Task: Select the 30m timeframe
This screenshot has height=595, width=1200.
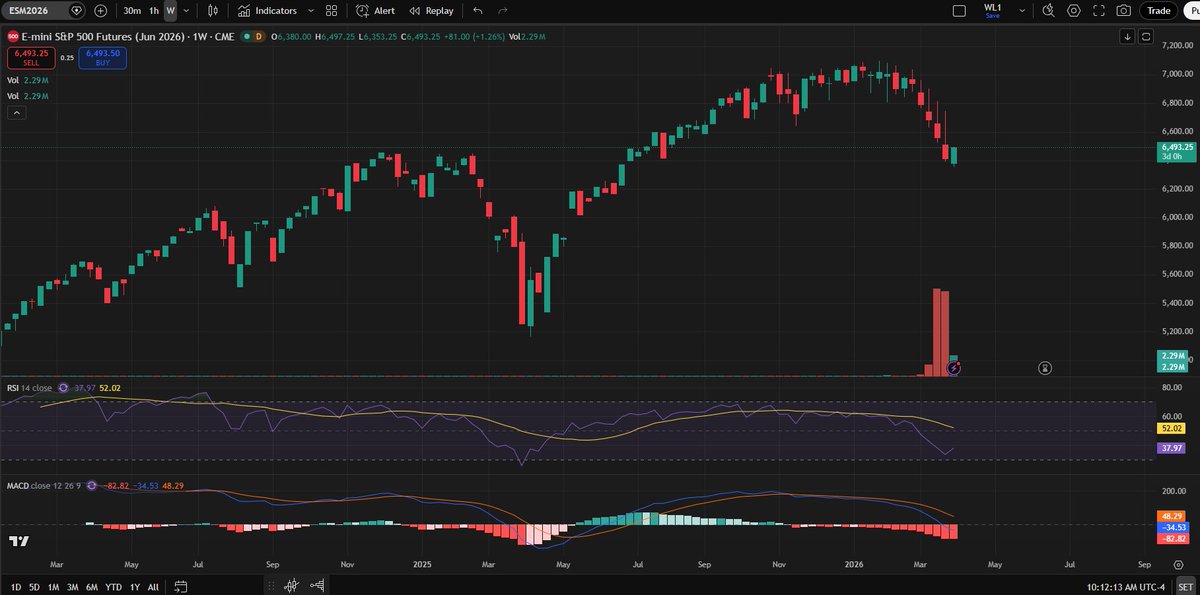Action: (x=132, y=10)
